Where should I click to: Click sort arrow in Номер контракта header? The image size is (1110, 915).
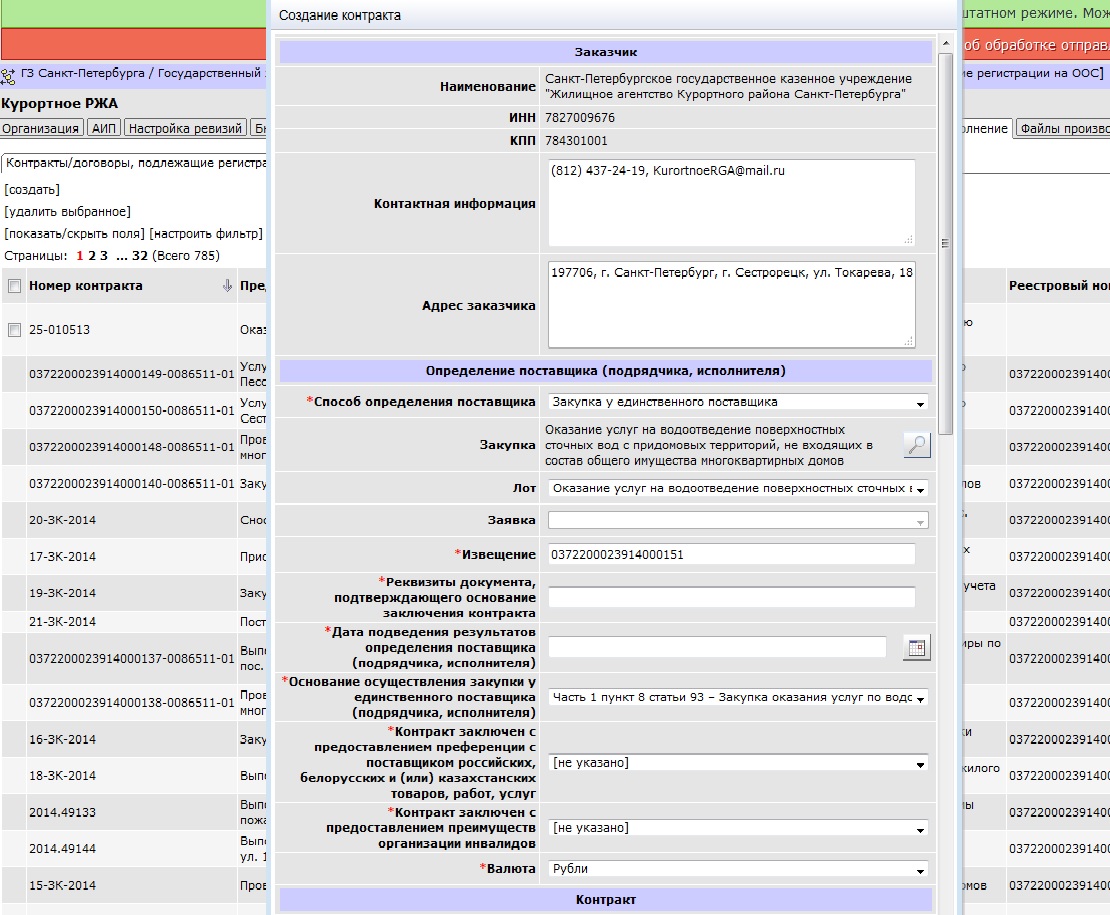point(227,286)
